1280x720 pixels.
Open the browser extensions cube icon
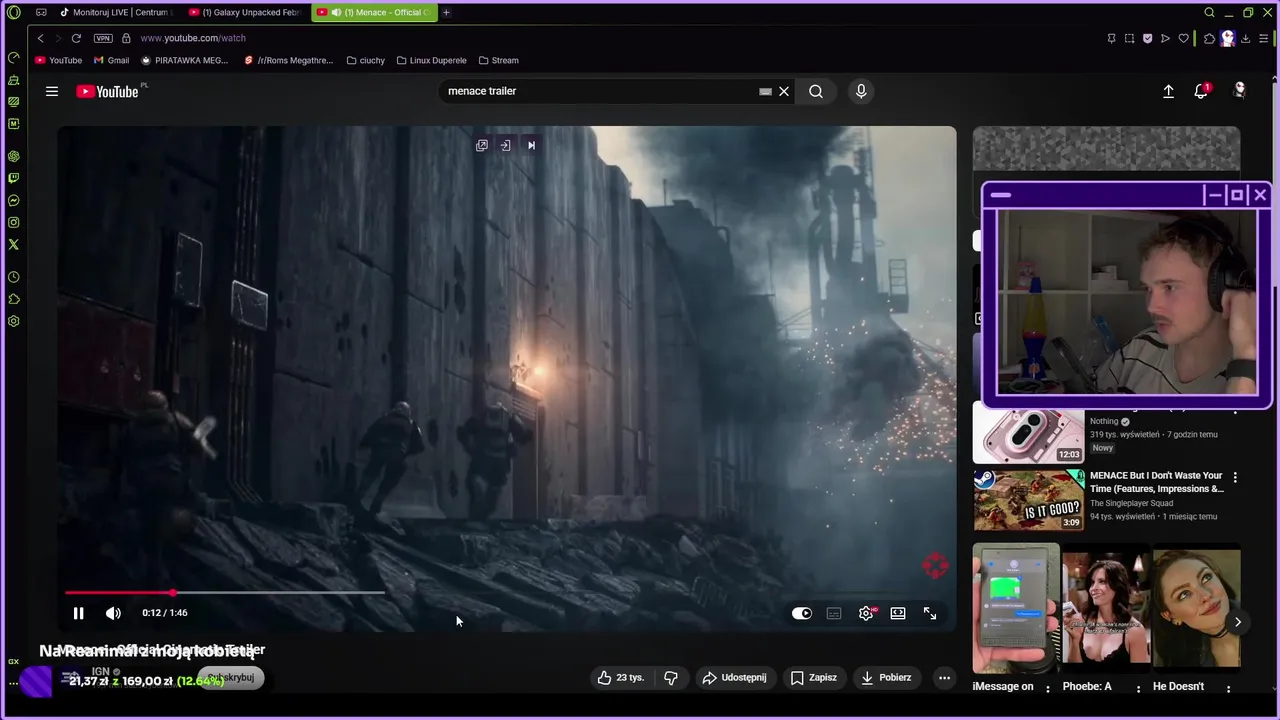(1209, 38)
